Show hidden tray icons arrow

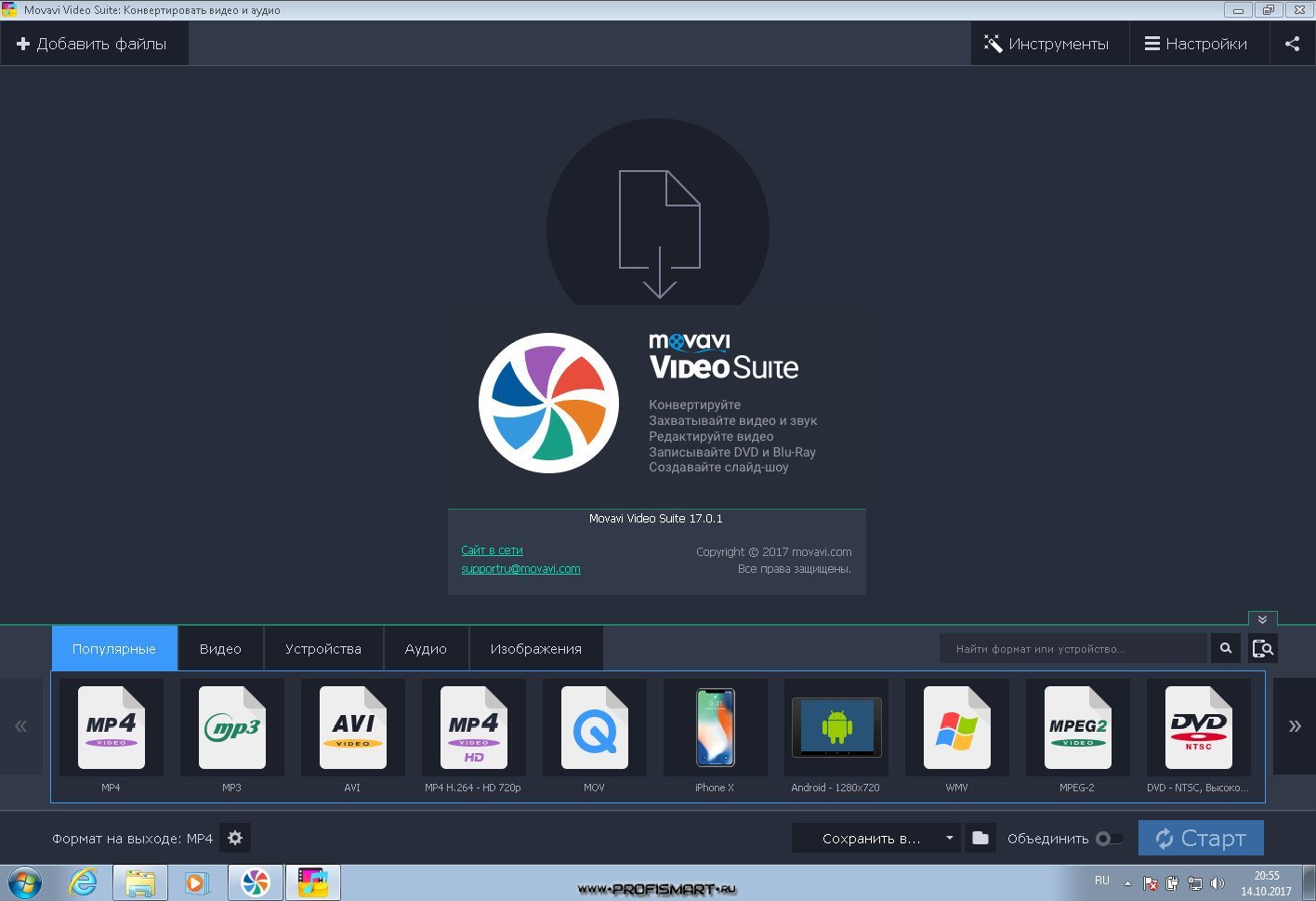tap(1127, 883)
